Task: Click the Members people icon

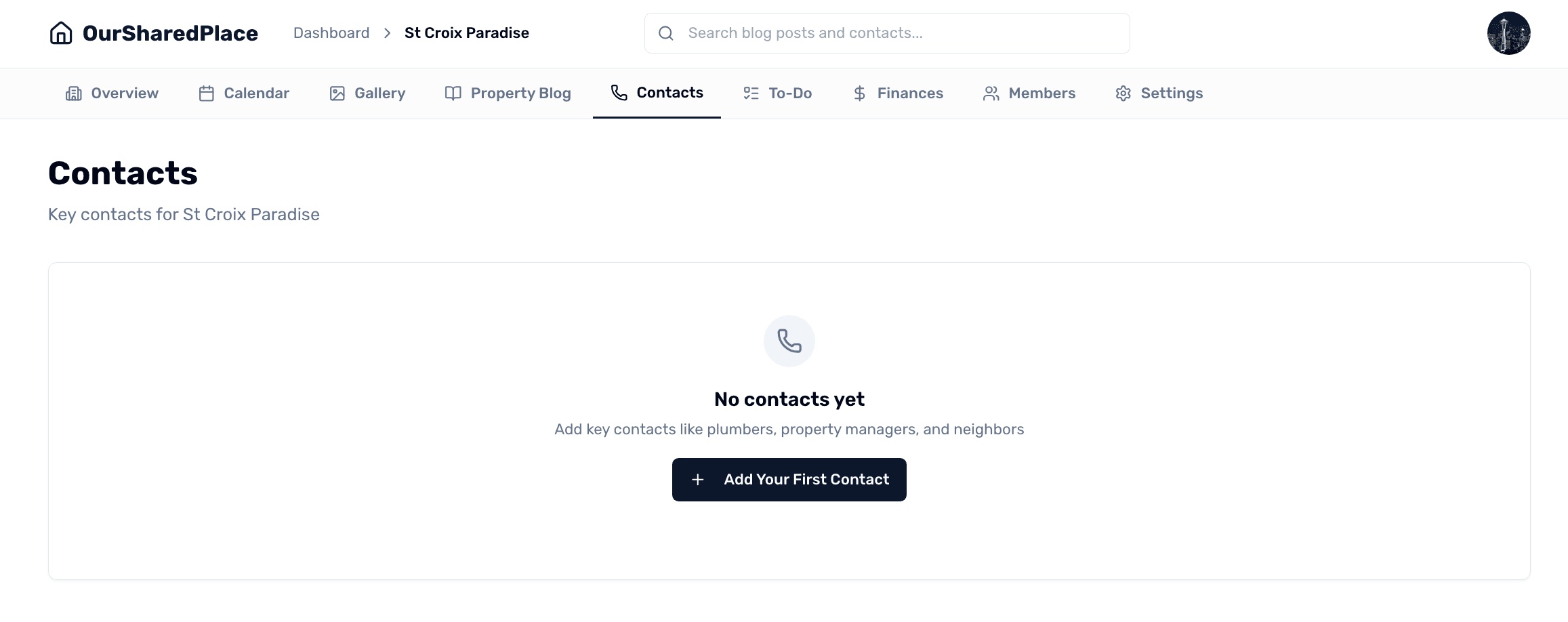Action: click(x=991, y=94)
